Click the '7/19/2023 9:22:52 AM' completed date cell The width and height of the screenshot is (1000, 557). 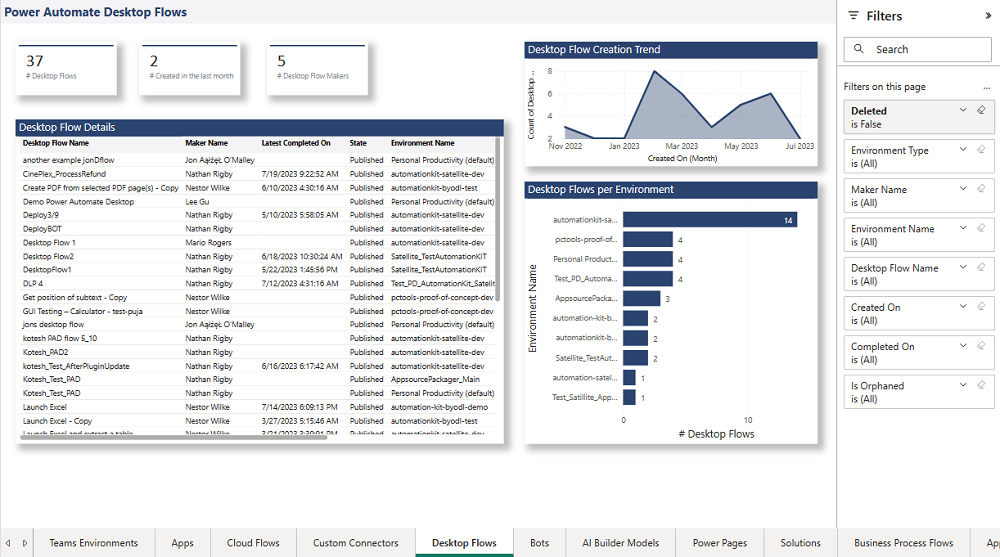(x=300, y=174)
